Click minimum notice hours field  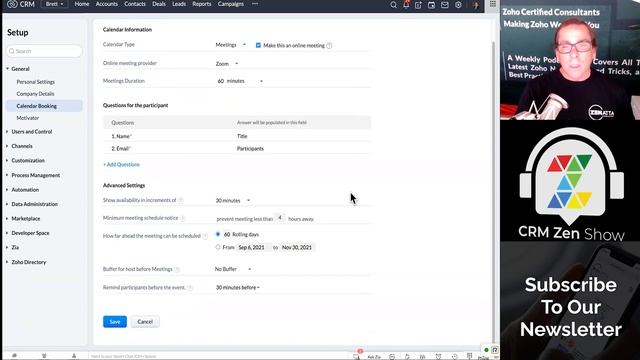pos(280,218)
